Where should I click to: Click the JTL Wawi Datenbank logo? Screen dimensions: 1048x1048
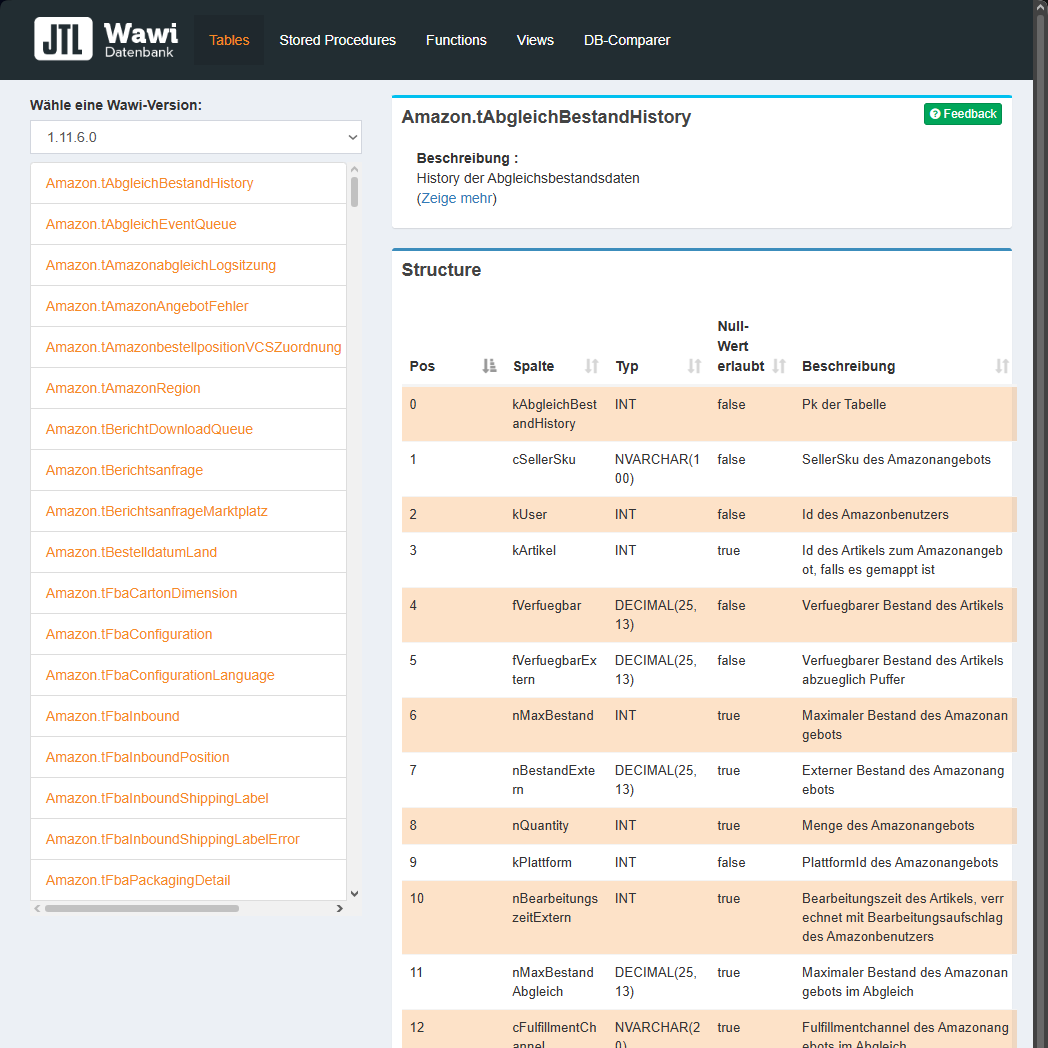pyautogui.click(x=106, y=39)
